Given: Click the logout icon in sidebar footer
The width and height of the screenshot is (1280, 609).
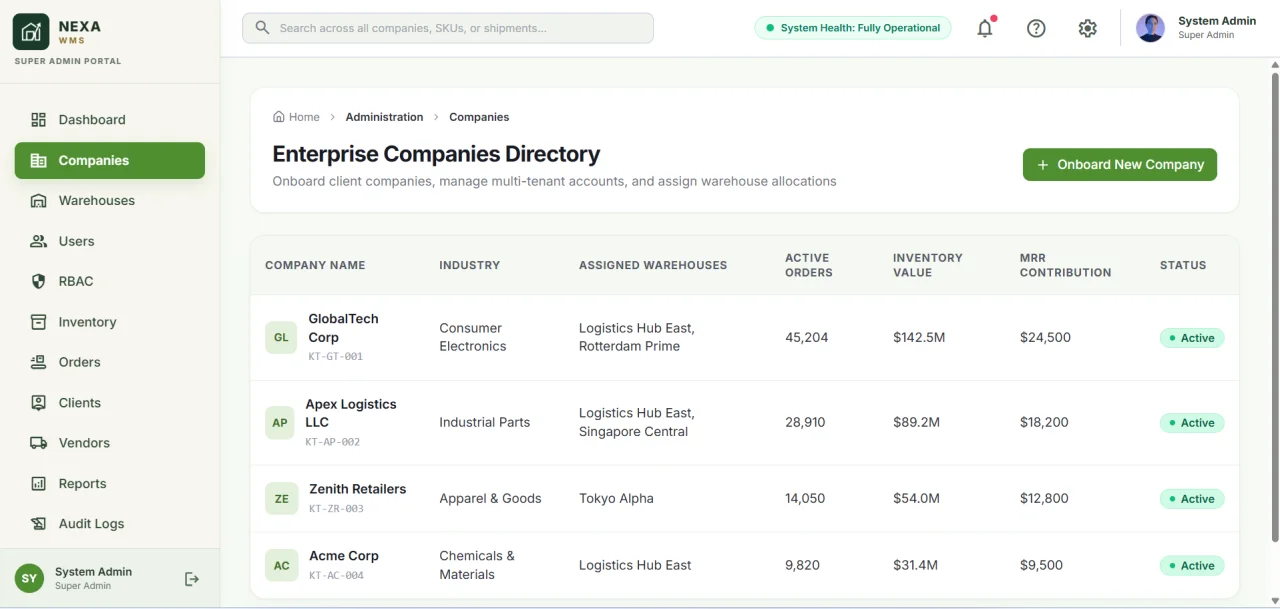Looking at the screenshot, I should click(x=192, y=579).
